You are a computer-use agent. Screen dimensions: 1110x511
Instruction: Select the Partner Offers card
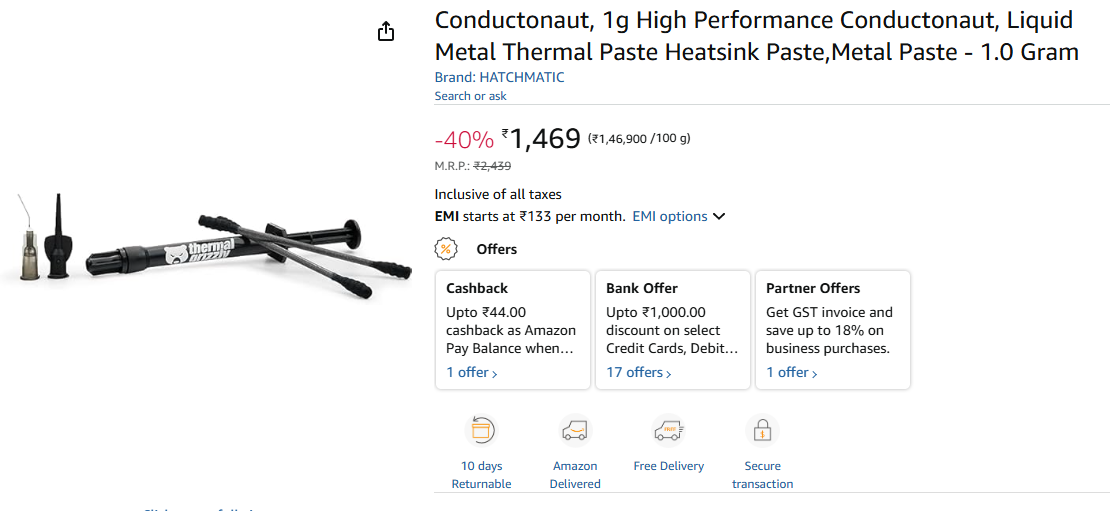pos(832,318)
